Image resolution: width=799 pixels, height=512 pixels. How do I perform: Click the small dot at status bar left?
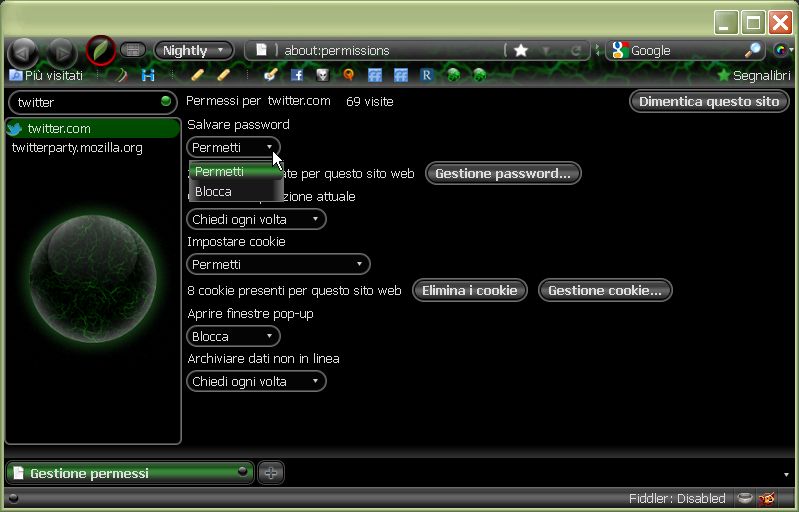coord(13,498)
